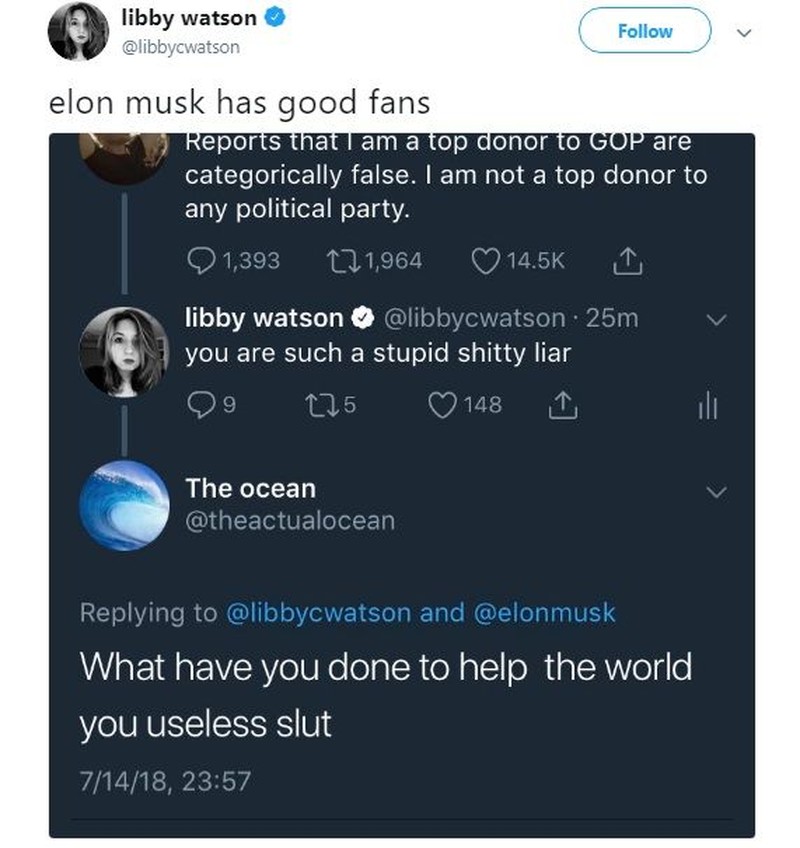The image size is (800, 848).
Task: Open the @theactualocean handle
Action: click(290, 521)
